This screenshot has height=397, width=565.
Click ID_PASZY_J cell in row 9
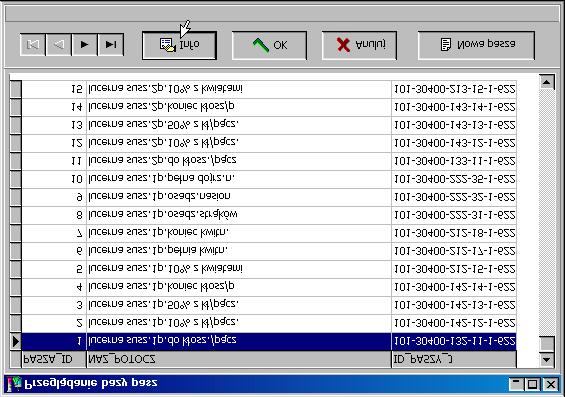coord(454,197)
